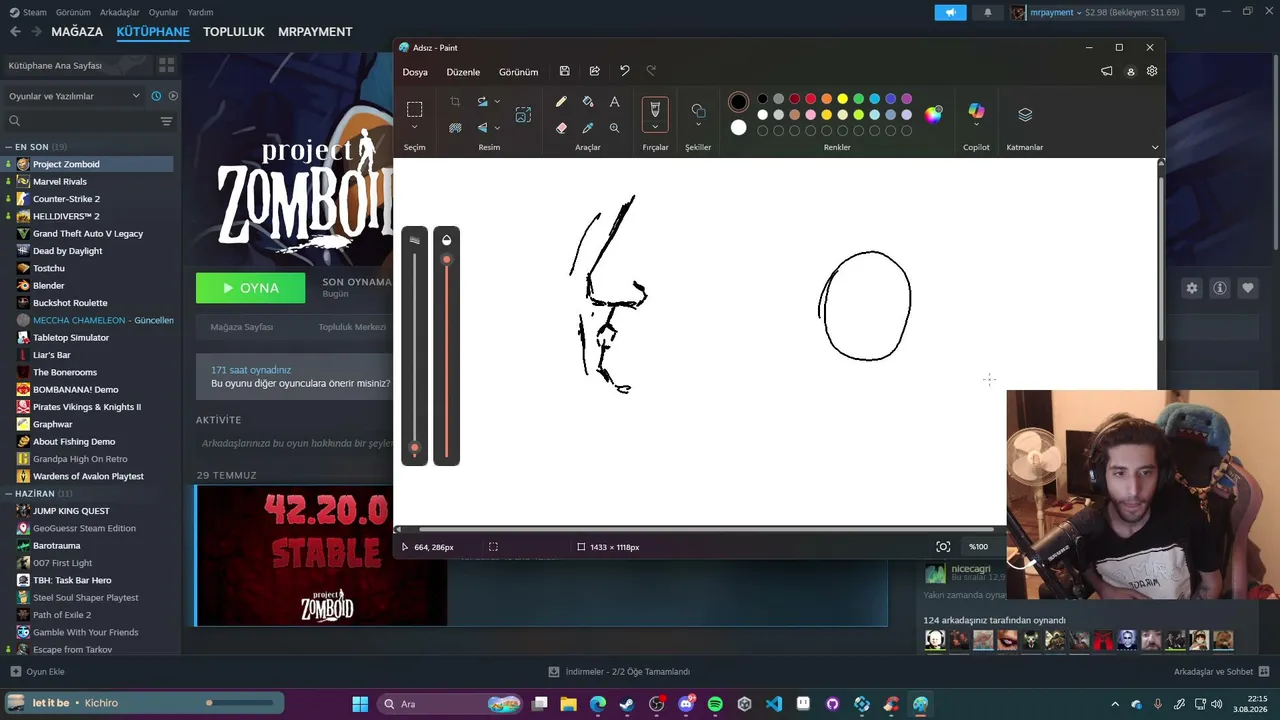The height and width of the screenshot is (720, 1280).
Task: Open the Paint Selection mode dropdown arrow
Action: tap(414, 127)
